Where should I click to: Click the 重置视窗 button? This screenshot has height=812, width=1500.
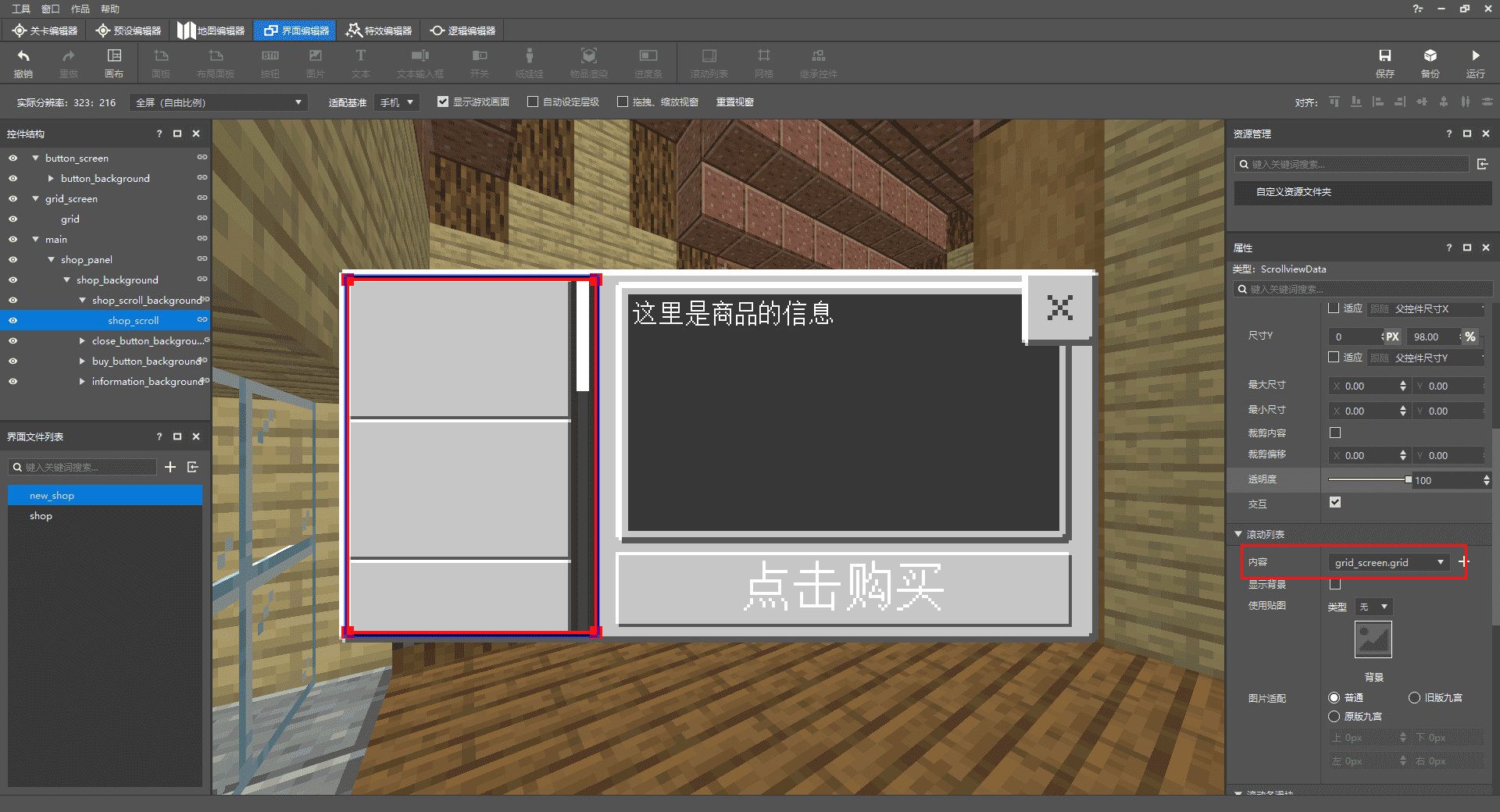[735, 102]
